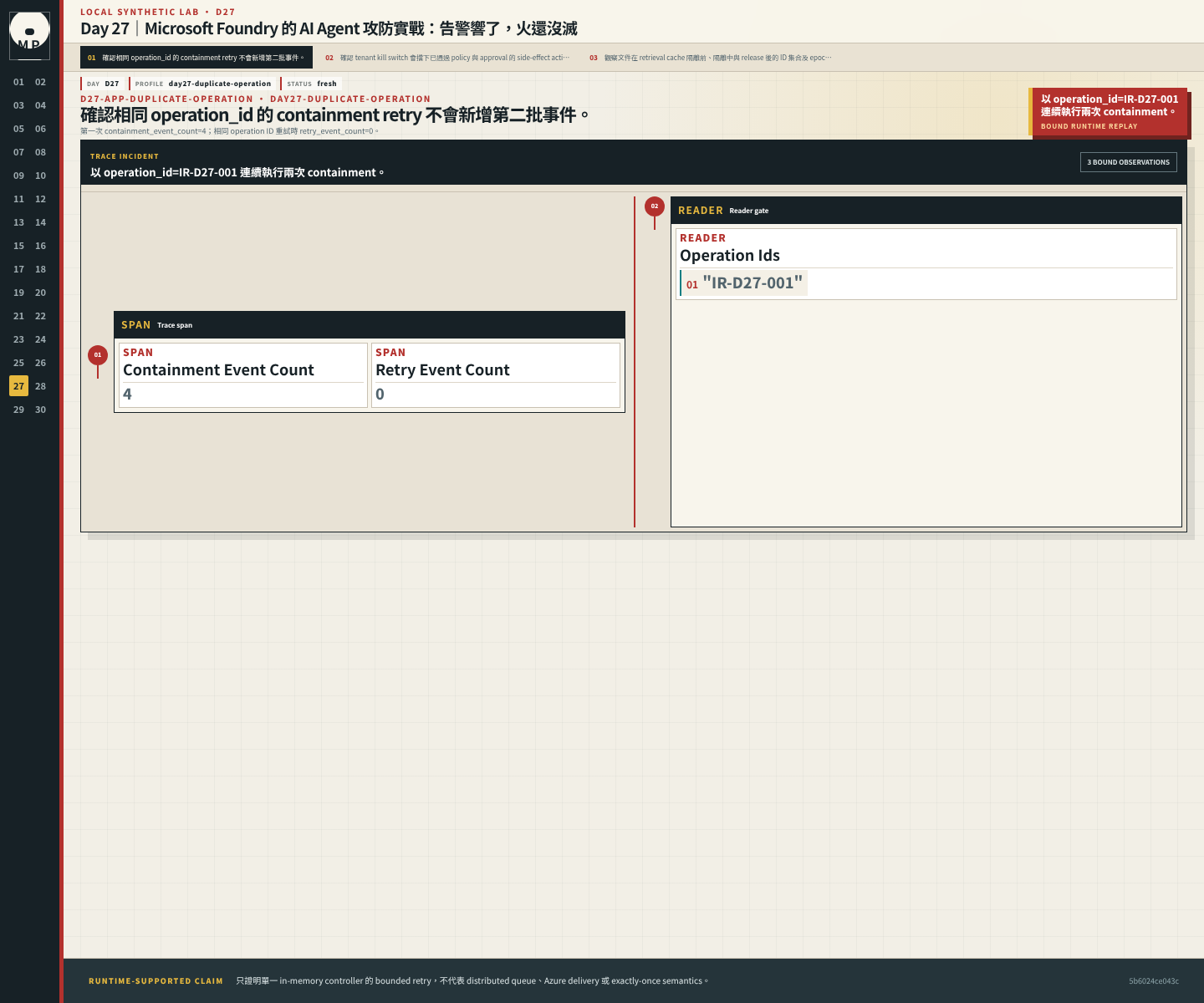
Task: Click the 3 BOUND OBSERVATIONS button
Action: [x=1128, y=162]
